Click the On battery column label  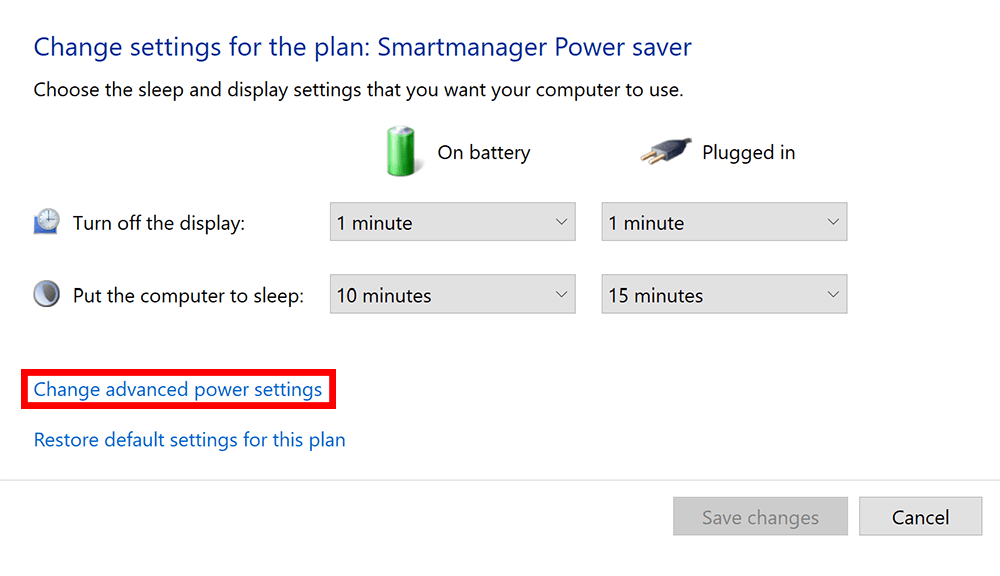(x=484, y=153)
